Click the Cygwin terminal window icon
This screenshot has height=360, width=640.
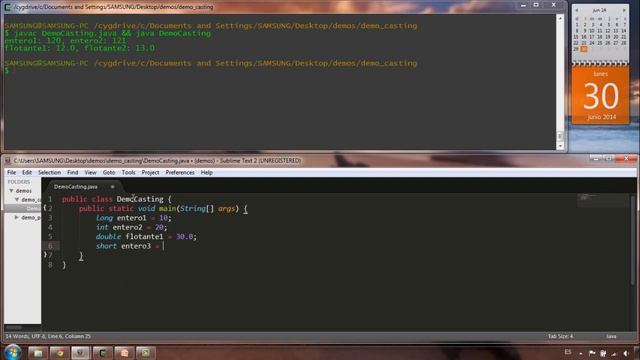click(x=8, y=7)
